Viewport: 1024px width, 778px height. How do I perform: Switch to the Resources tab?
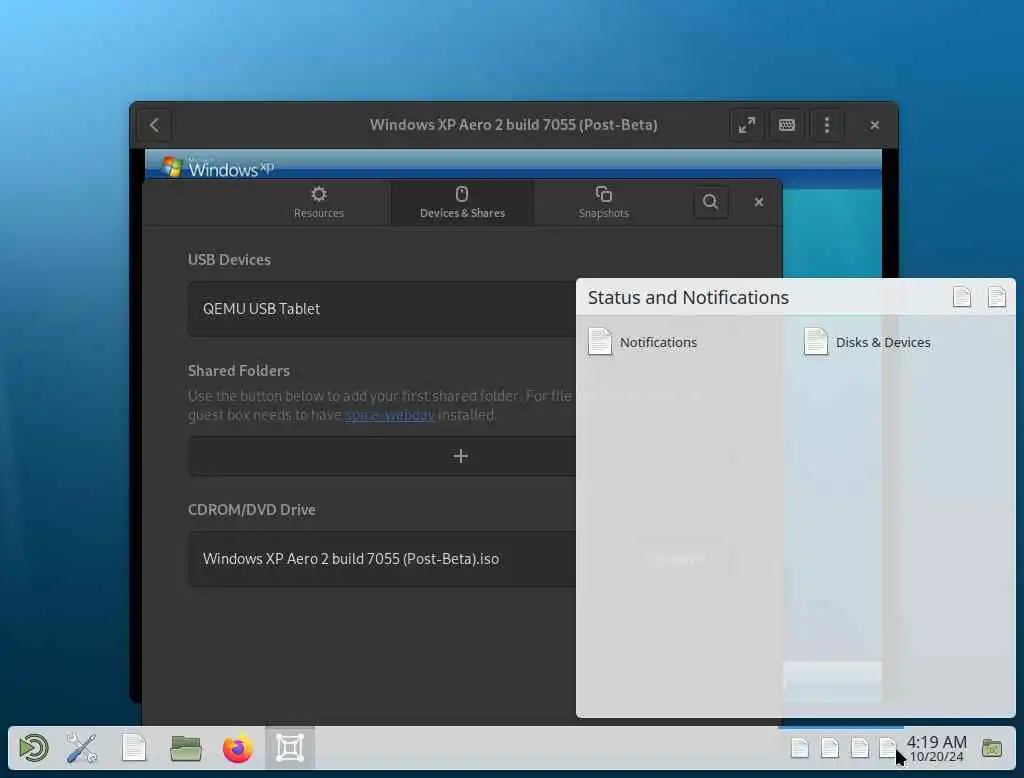pyautogui.click(x=319, y=203)
